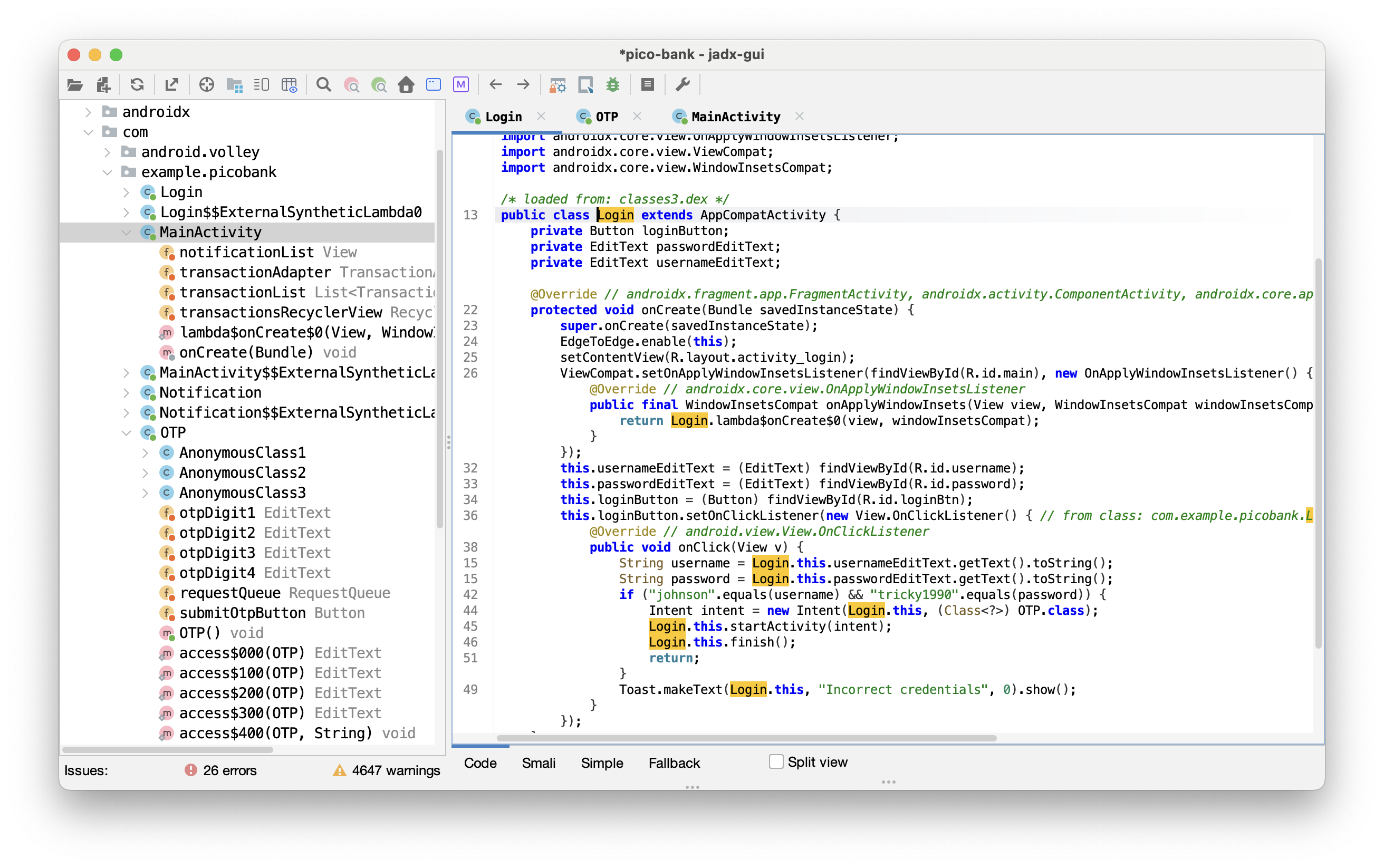Enable the Split view checkbox
The width and height of the screenshot is (1384, 868).
(x=776, y=761)
